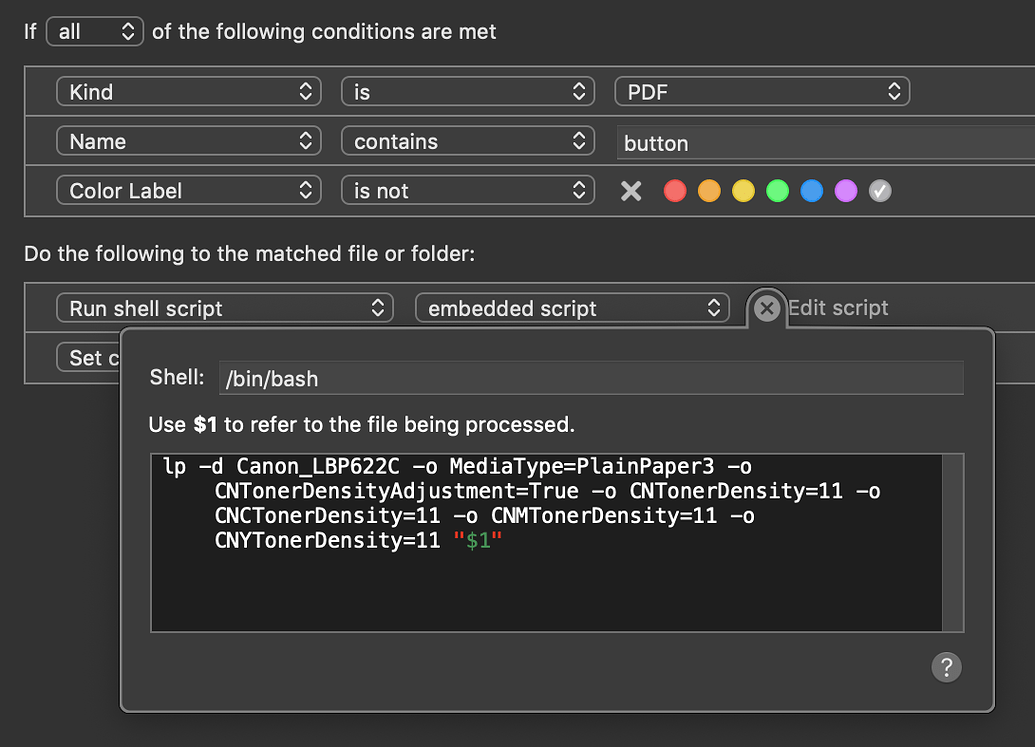Viewport: 1035px width, 747px height.
Task: Click the /bin/bash shell path field
Action: pos(590,378)
